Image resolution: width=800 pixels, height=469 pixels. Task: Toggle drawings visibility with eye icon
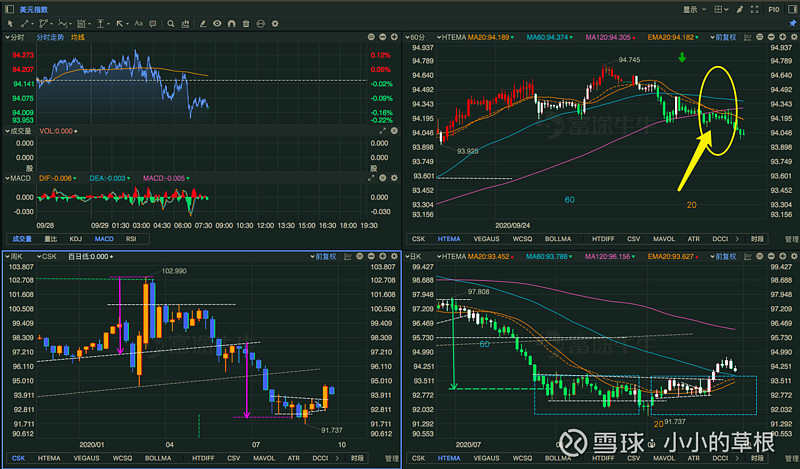pos(217,23)
